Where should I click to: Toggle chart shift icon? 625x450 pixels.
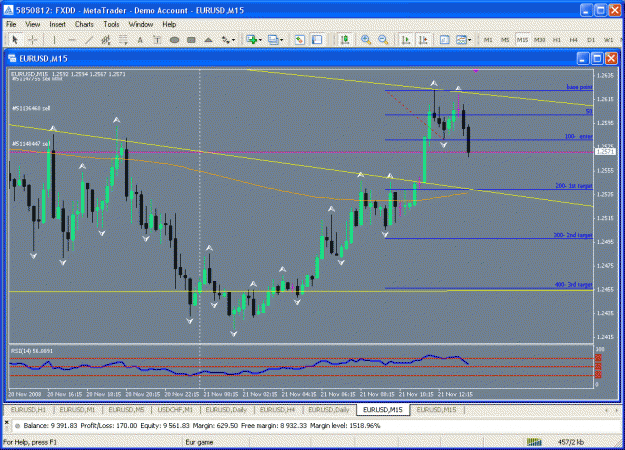point(423,40)
